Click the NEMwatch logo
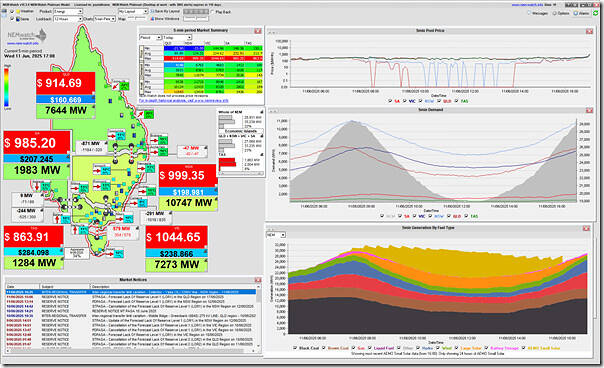 pyautogui.click(x=27, y=37)
